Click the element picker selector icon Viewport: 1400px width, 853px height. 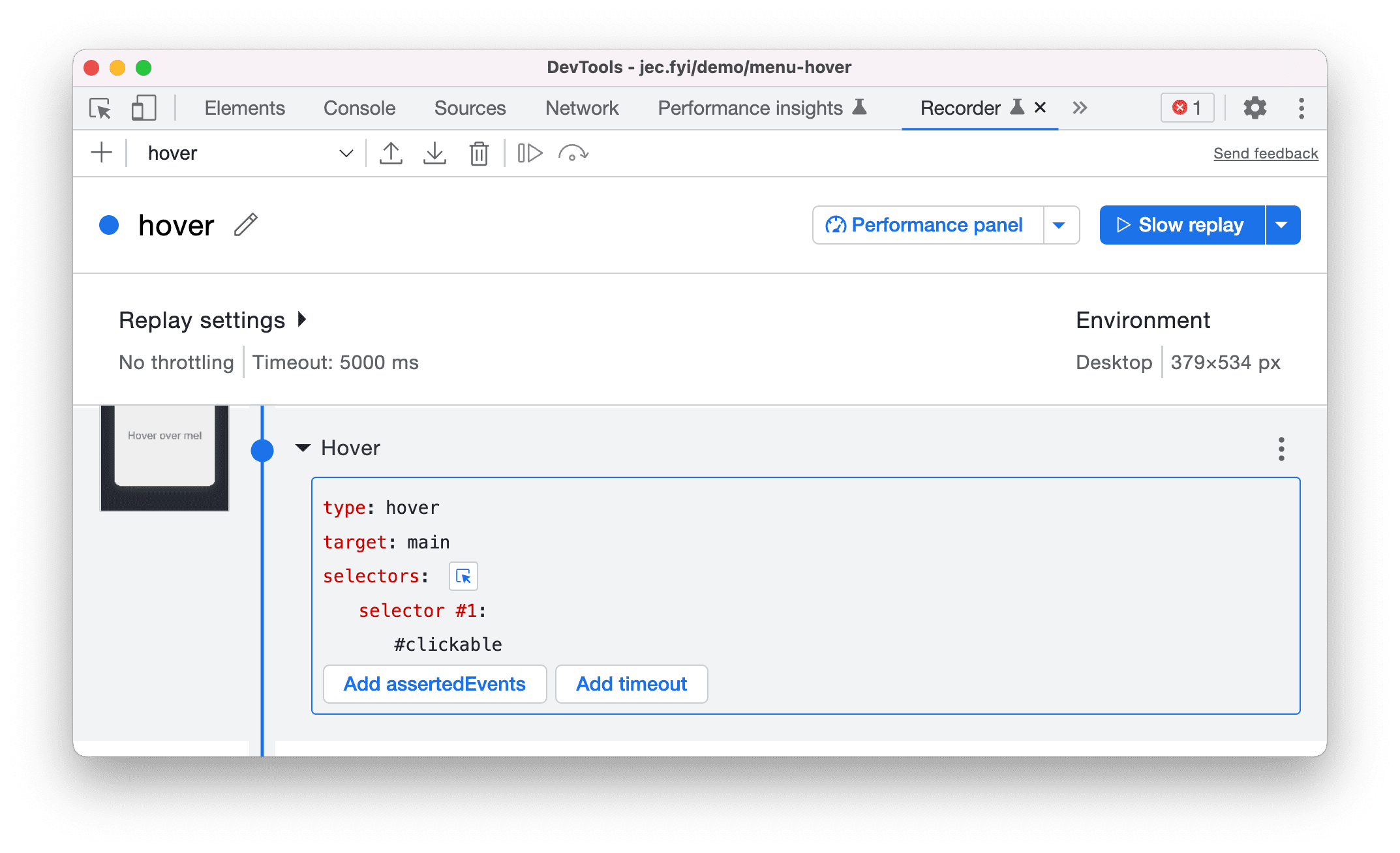coord(463,576)
